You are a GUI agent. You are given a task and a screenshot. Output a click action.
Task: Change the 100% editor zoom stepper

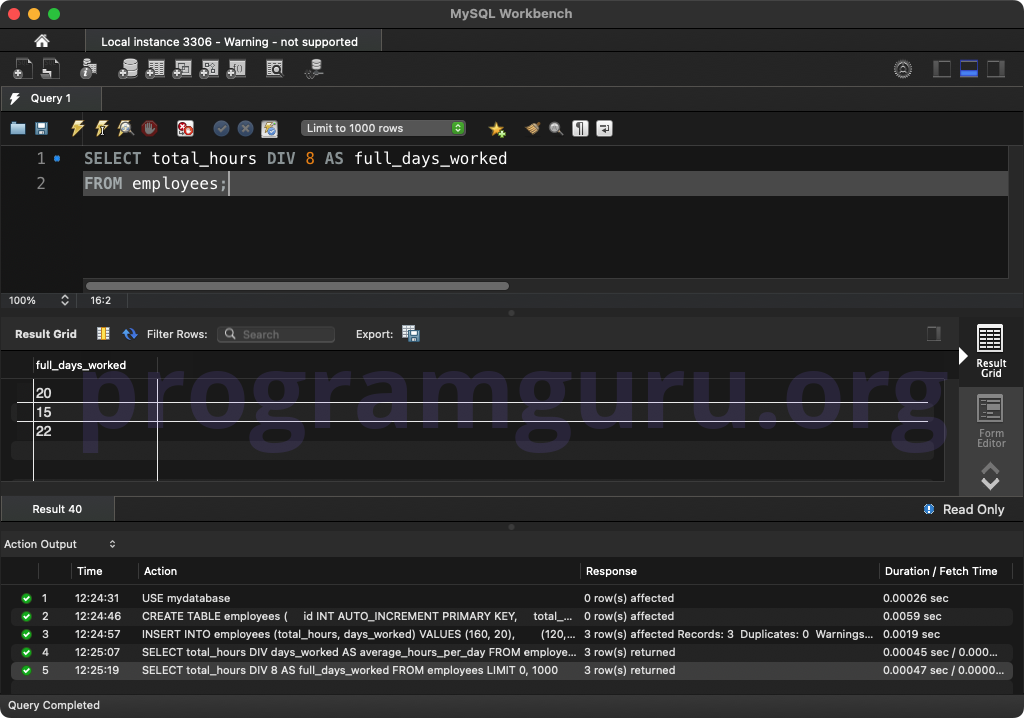[x=65, y=300]
